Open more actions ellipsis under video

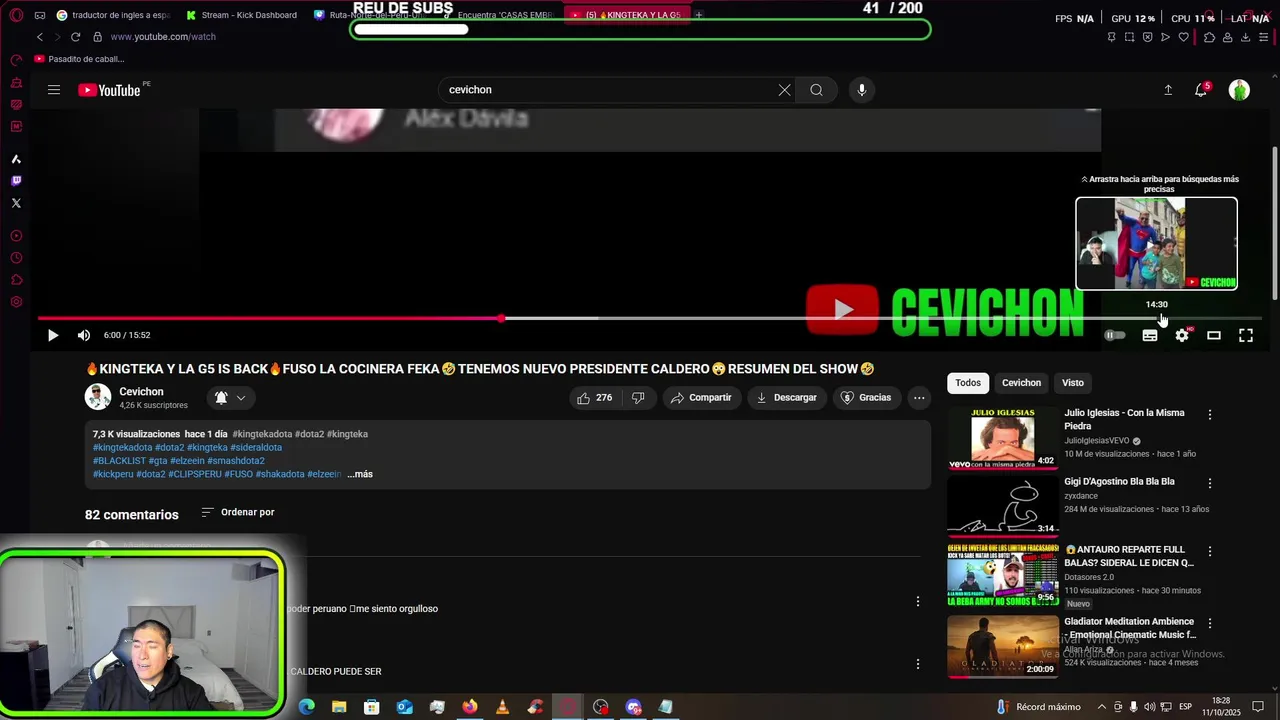tap(919, 398)
